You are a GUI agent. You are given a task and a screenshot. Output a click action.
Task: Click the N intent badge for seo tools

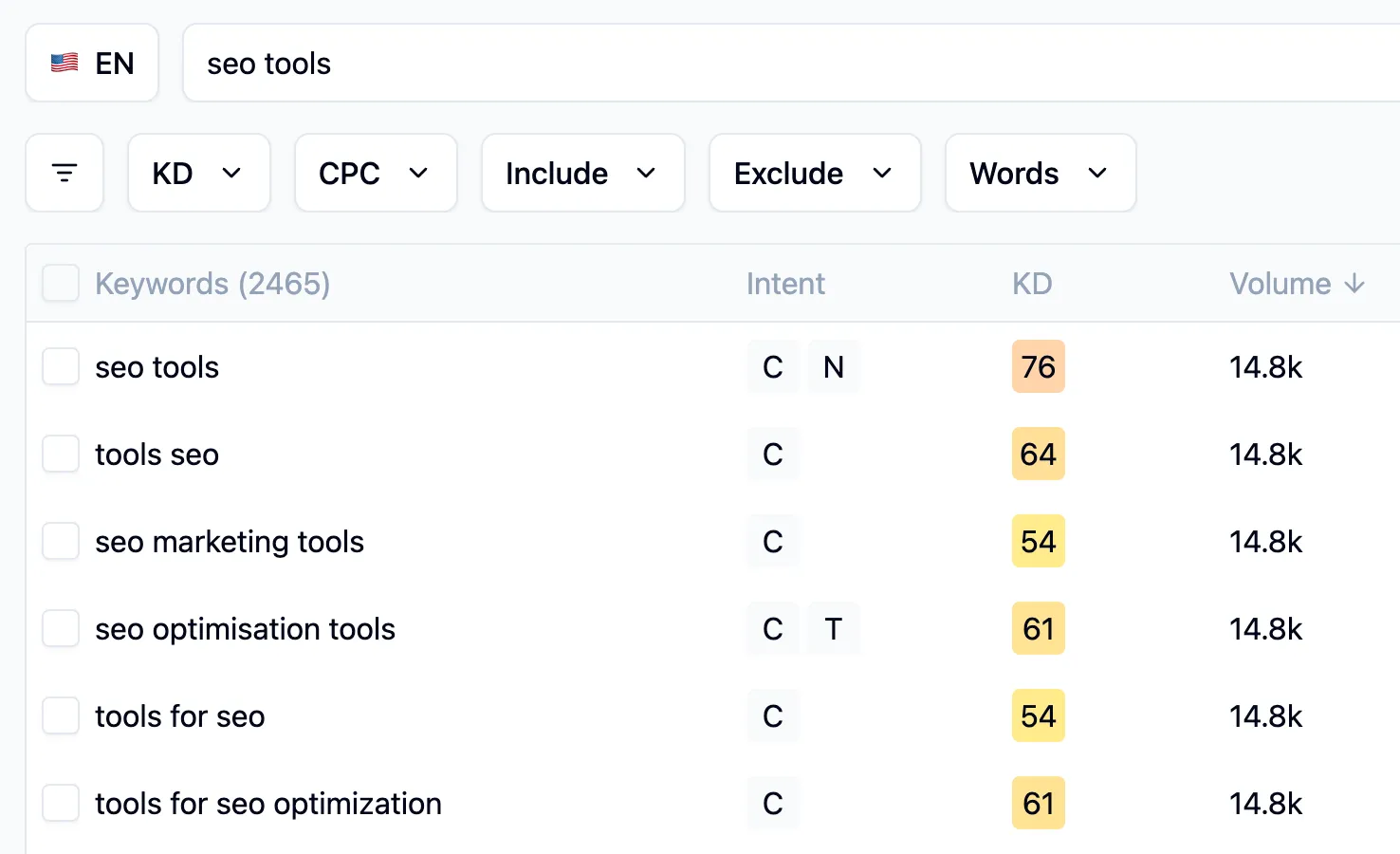point(834,367)
